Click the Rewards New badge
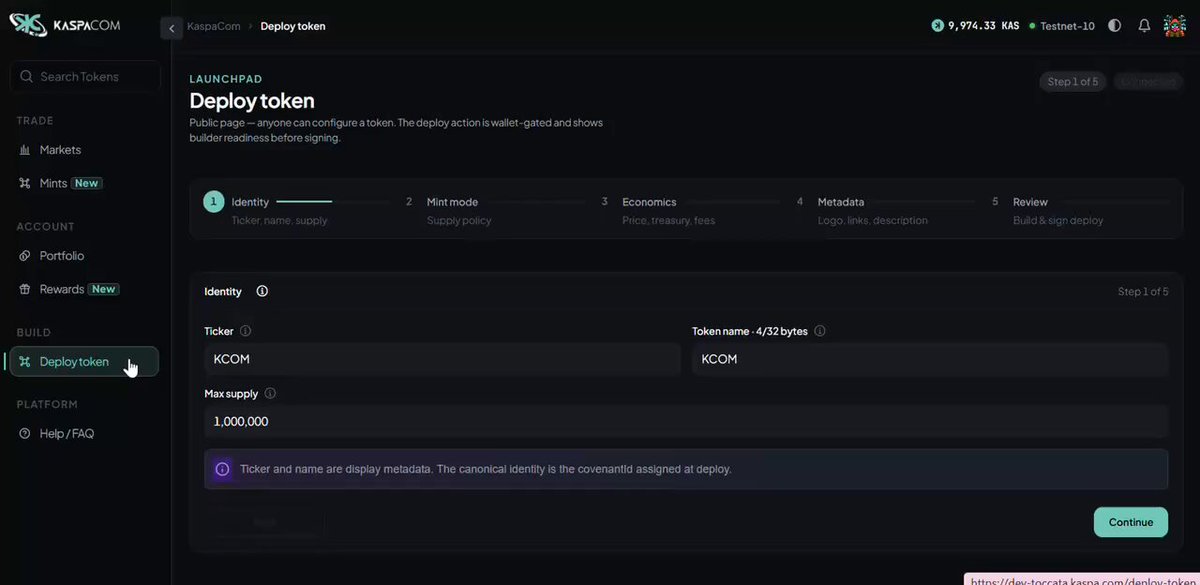The width and height of the screenshot is (1200, 585). [x=104, y=289]
